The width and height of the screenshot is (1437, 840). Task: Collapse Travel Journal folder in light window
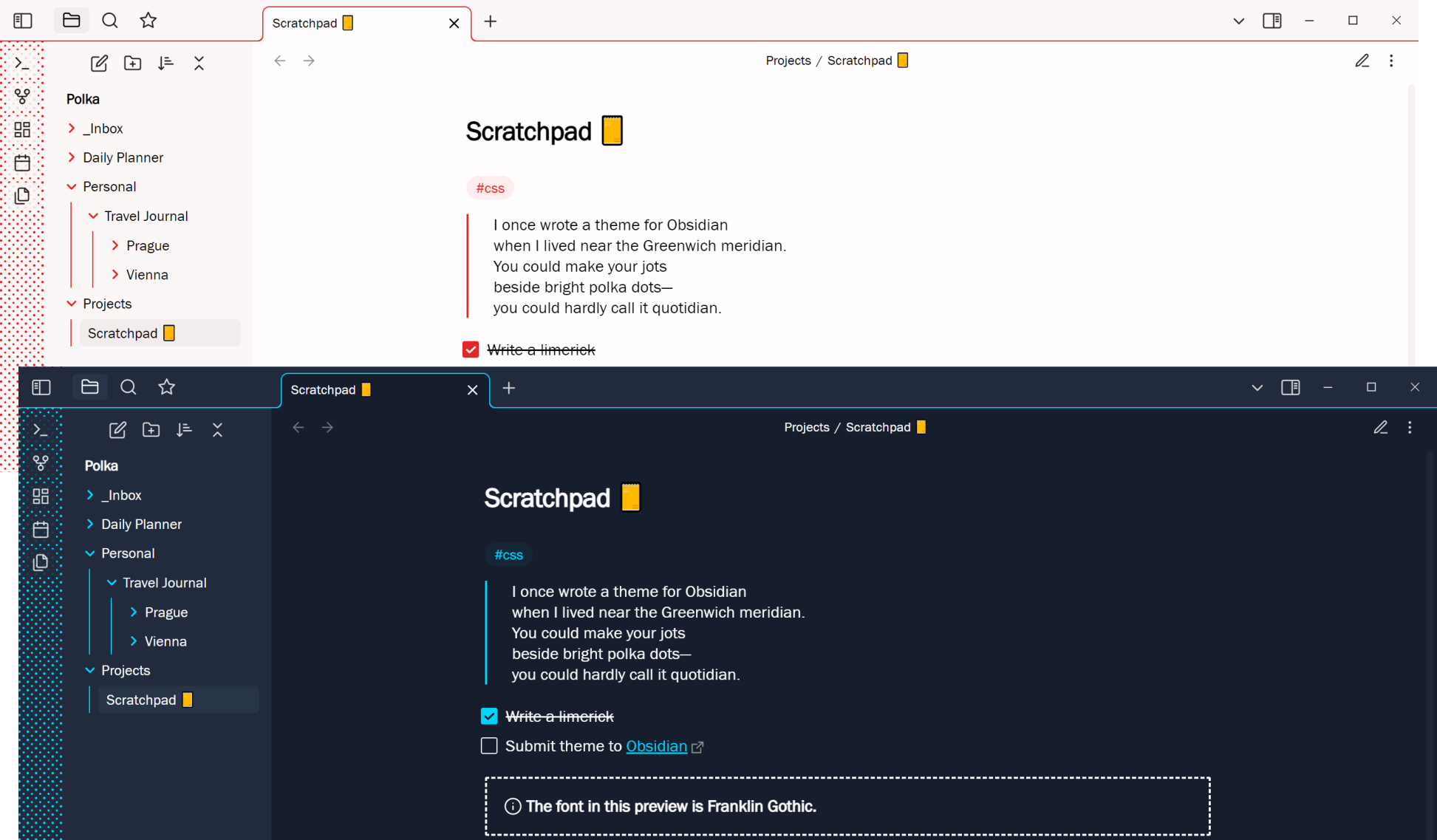coord(93,216)
